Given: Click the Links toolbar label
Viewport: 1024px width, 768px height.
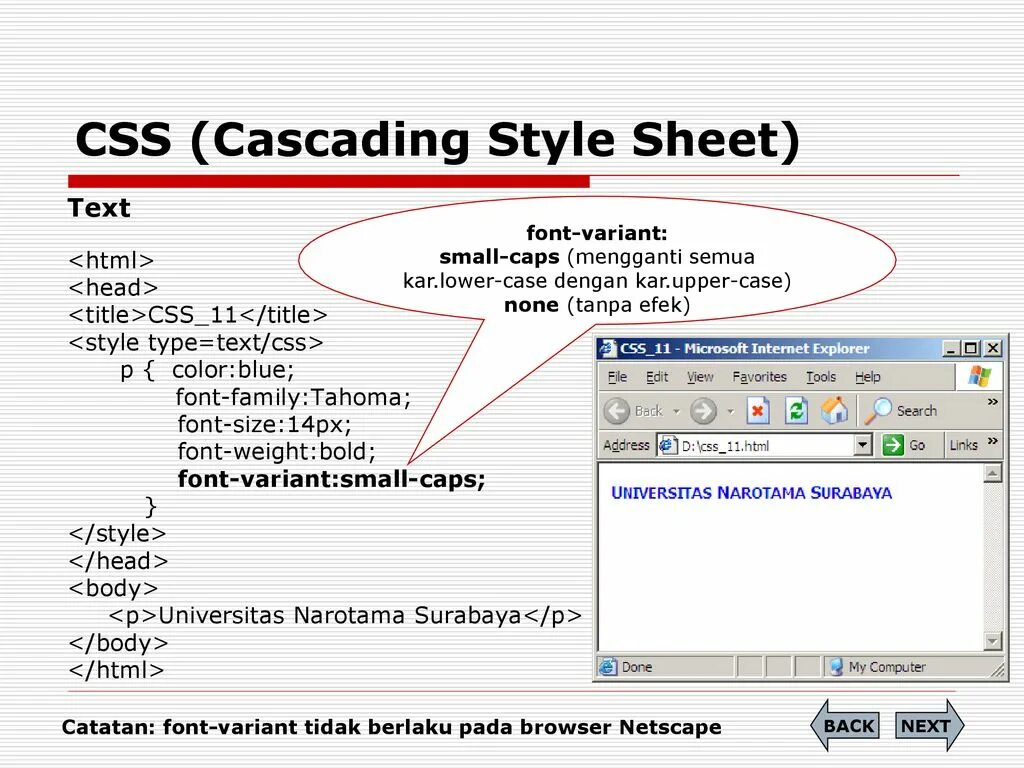Looking at the screenshot, I should pos(963,445).
